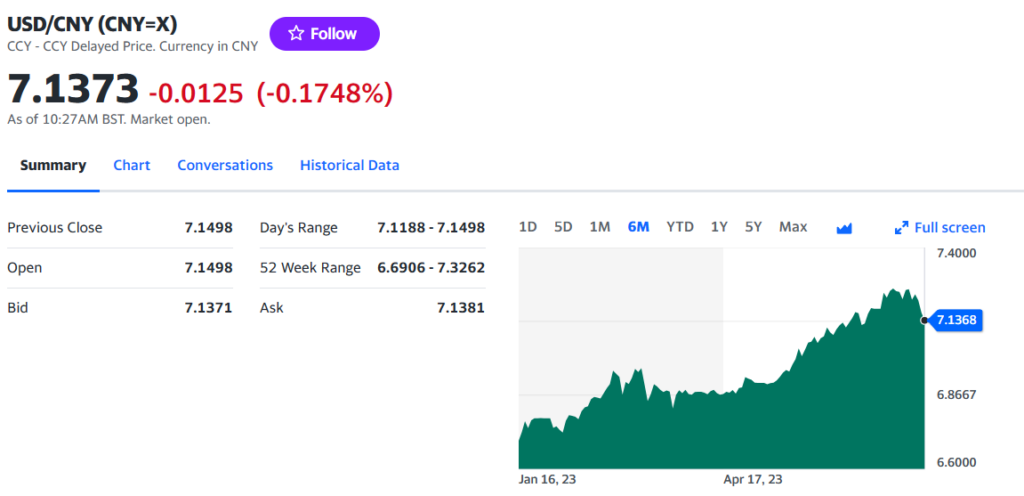Viewport: 1024px width, 496px height.
Task: Follow the USD/CNY currency pair
Action: coord(324,34)
